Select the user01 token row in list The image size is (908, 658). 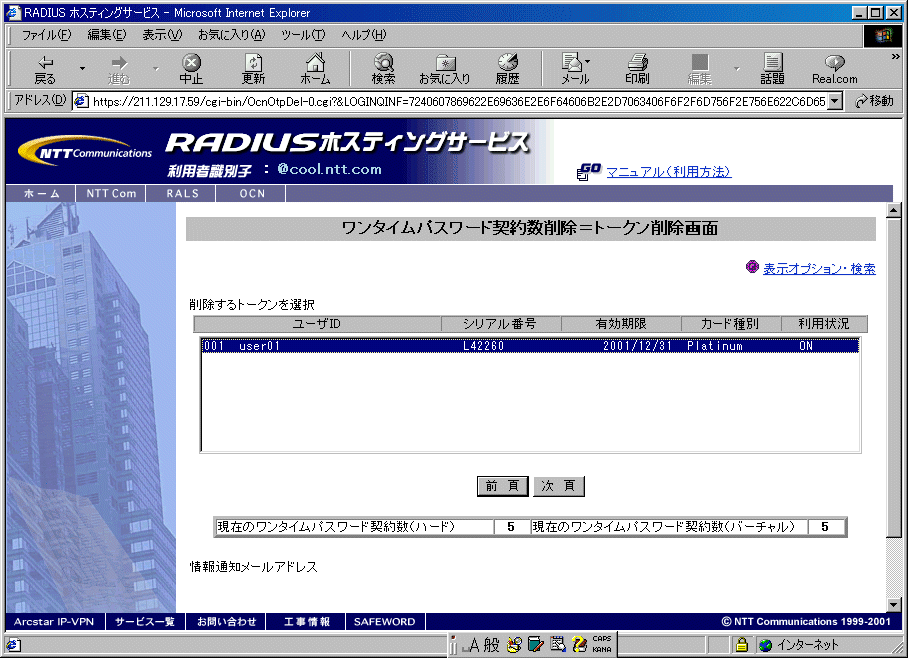coord(530,346)
